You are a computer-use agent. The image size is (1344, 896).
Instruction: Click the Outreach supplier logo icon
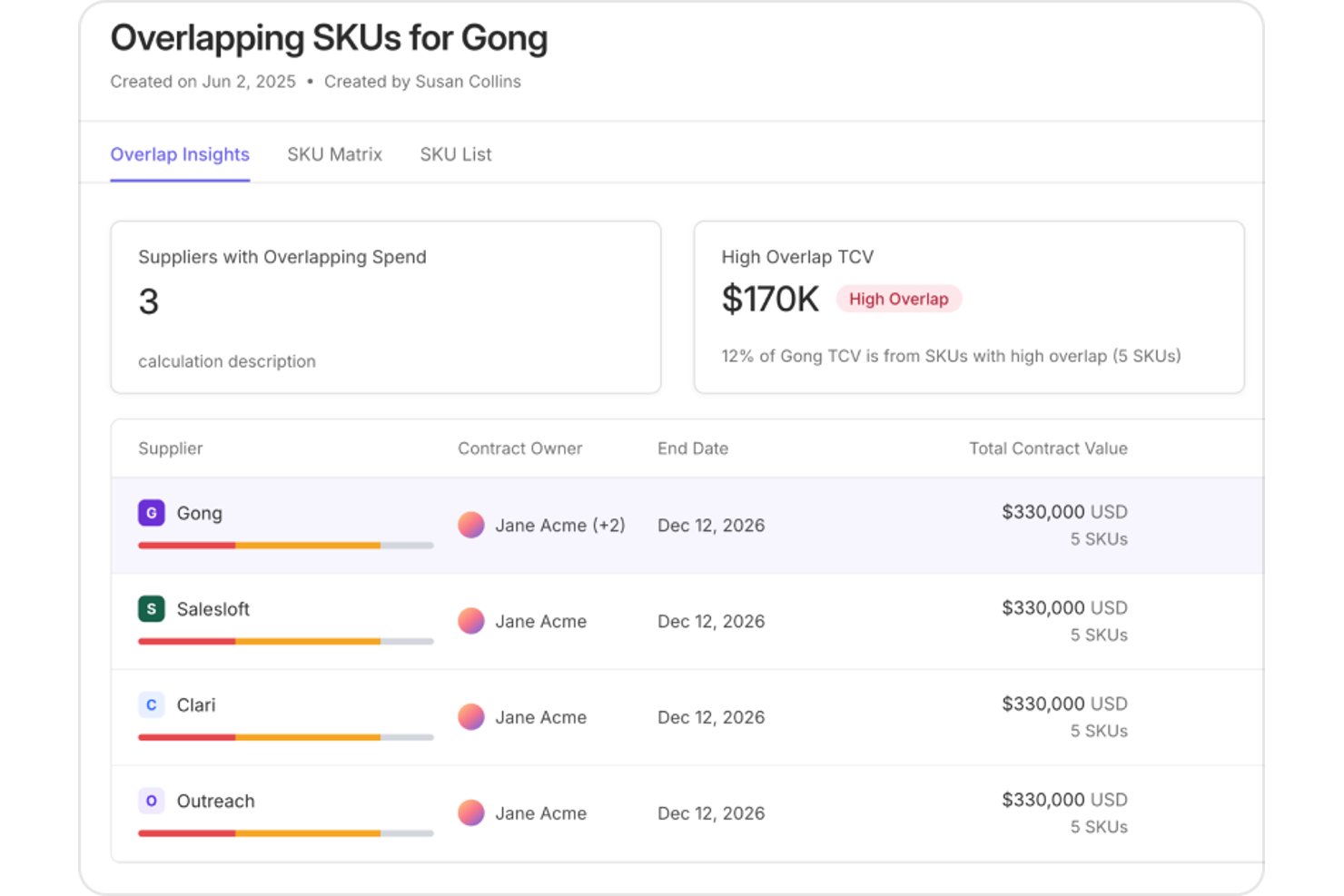click(x=151, y=801)
